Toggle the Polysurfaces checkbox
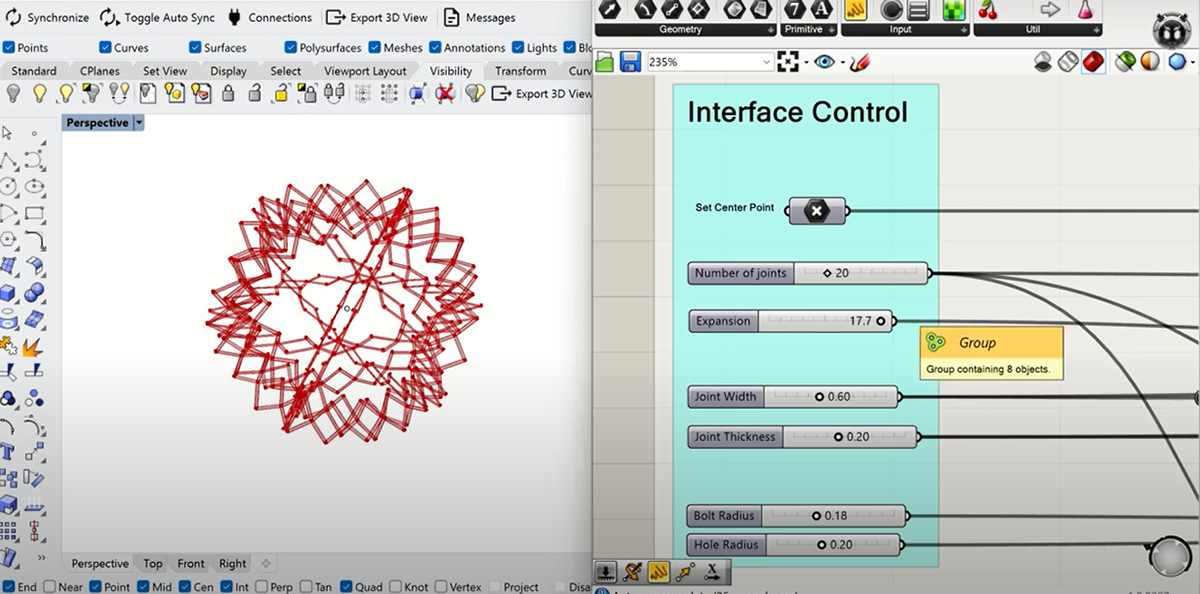Image resolution: width=1200 pixels, height=594 pixels. click(x=291, y=47)
